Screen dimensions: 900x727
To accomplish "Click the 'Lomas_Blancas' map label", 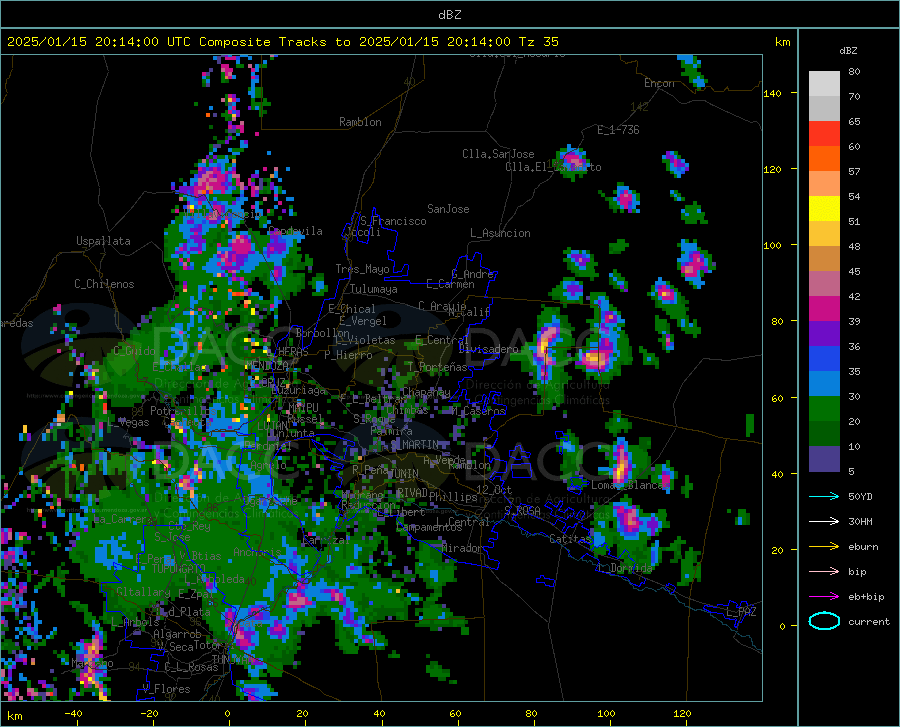I will [630, 485].
